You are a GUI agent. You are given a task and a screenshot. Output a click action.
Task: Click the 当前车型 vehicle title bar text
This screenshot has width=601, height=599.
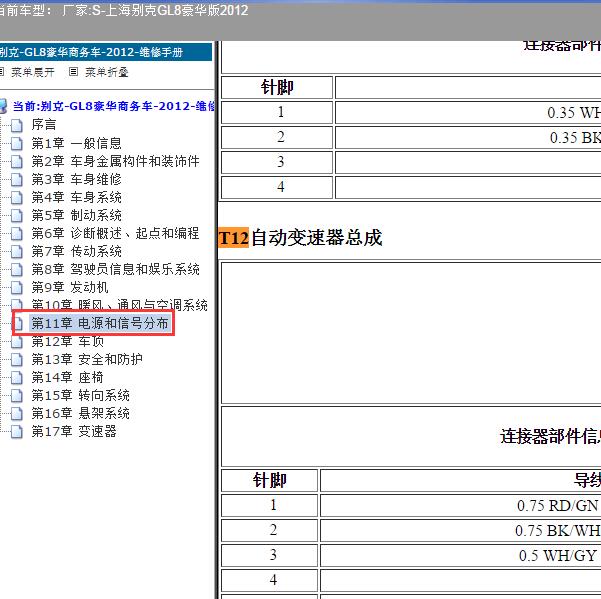point(123,10)
